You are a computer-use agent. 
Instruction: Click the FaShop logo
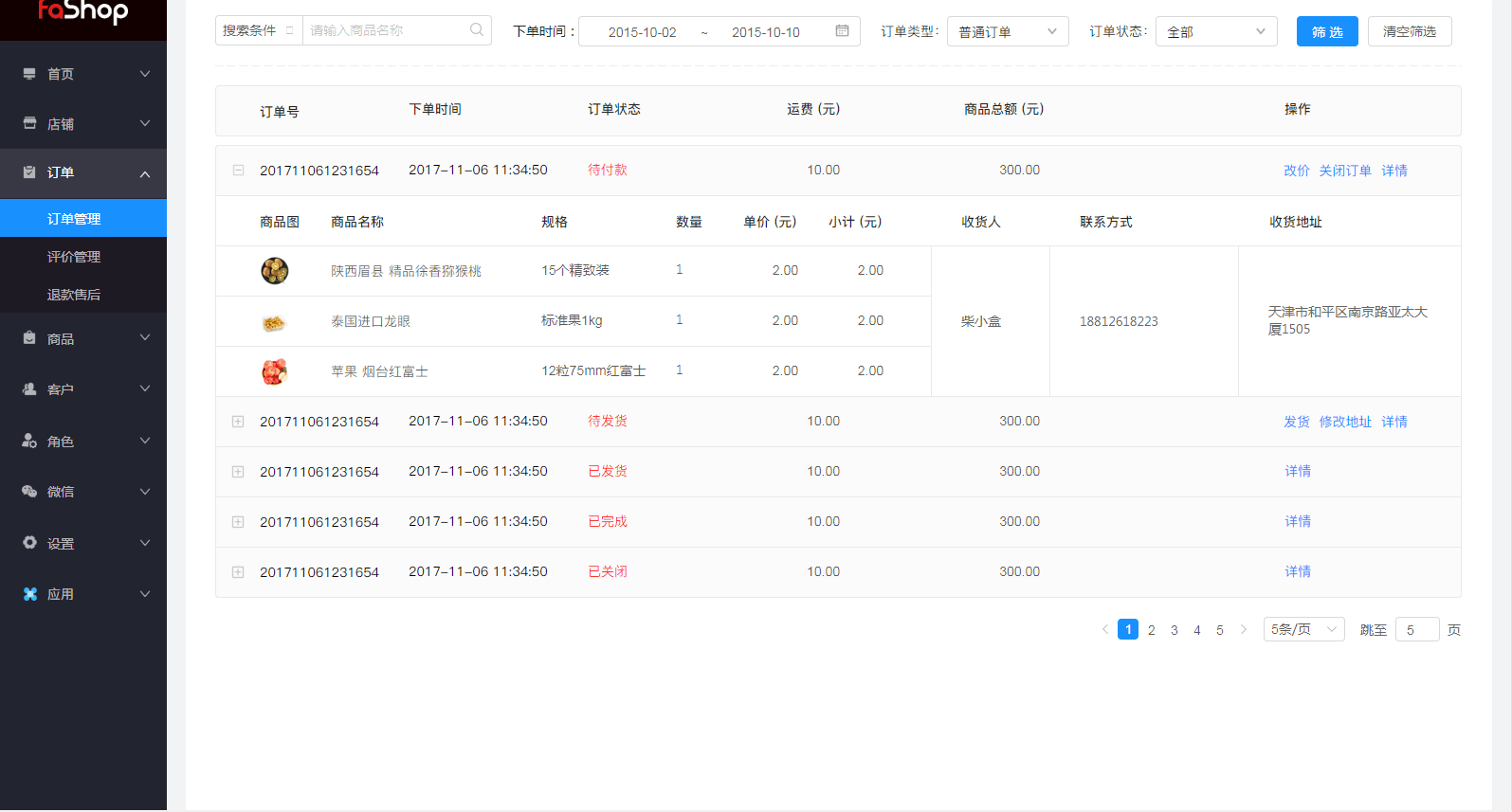(x=82, y=11)
